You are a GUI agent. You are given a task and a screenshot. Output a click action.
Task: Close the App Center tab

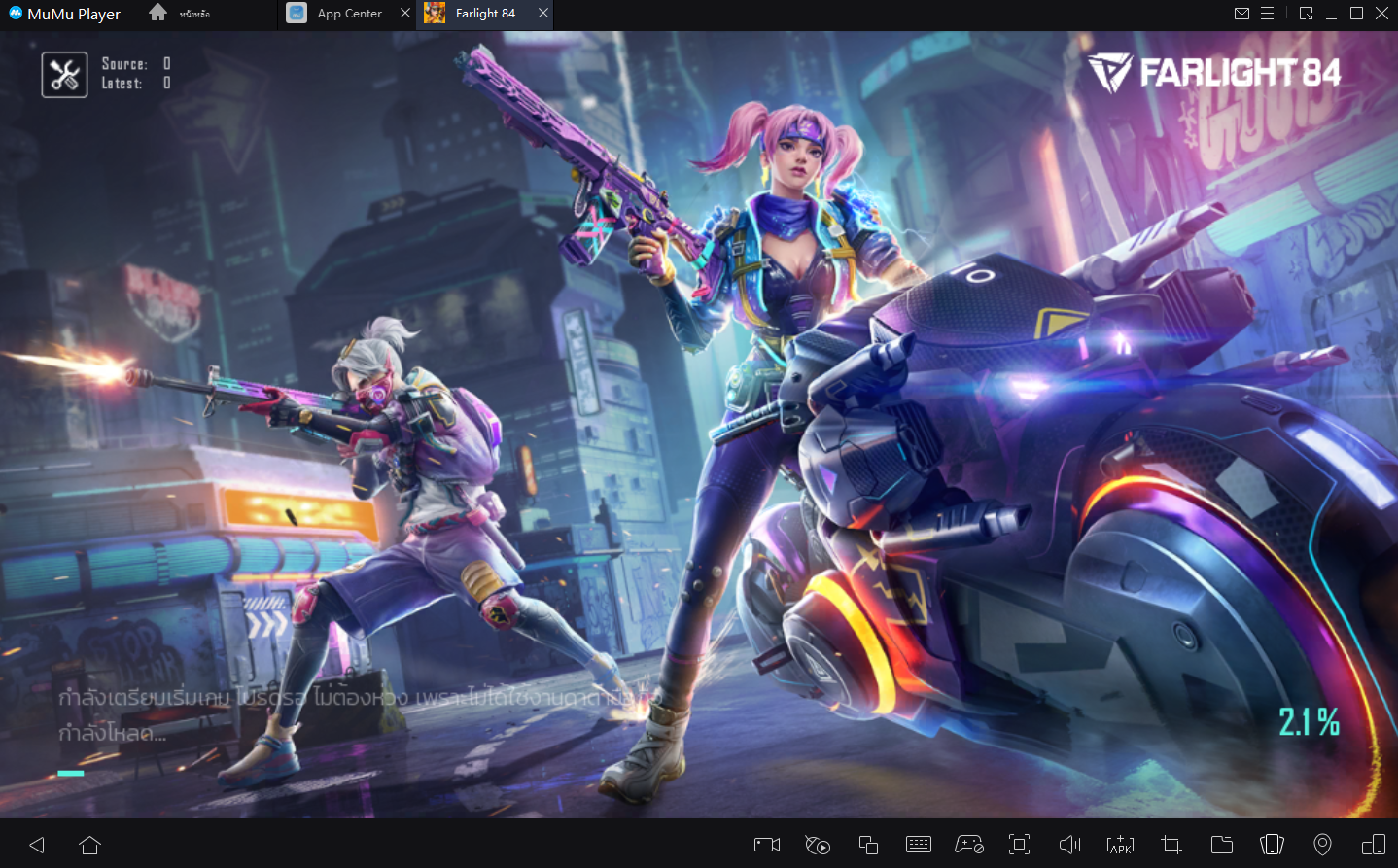405,14
